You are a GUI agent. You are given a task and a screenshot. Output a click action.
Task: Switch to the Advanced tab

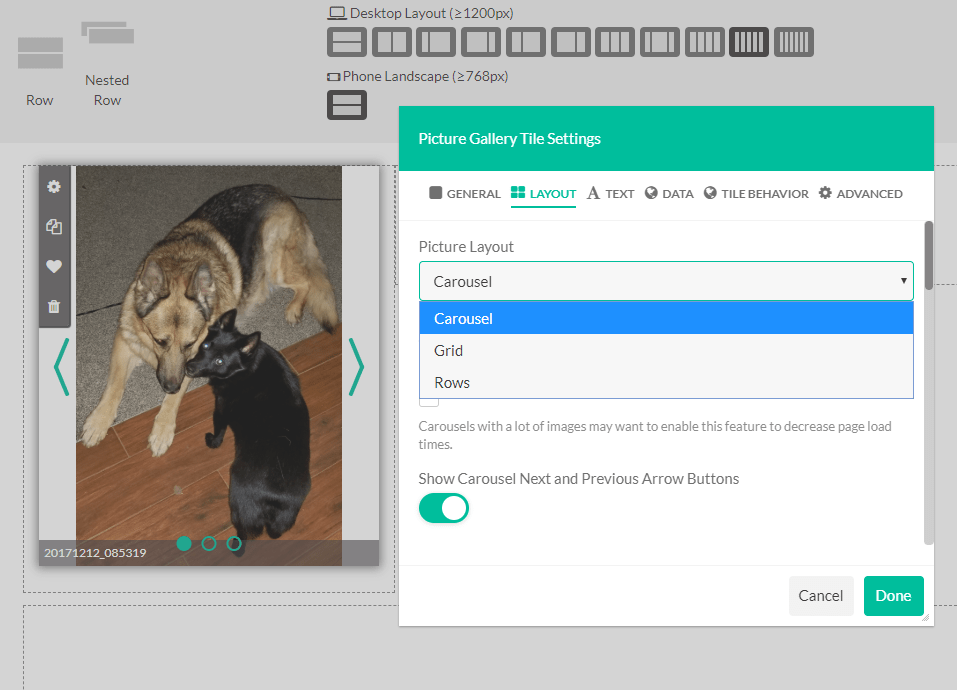861,193
